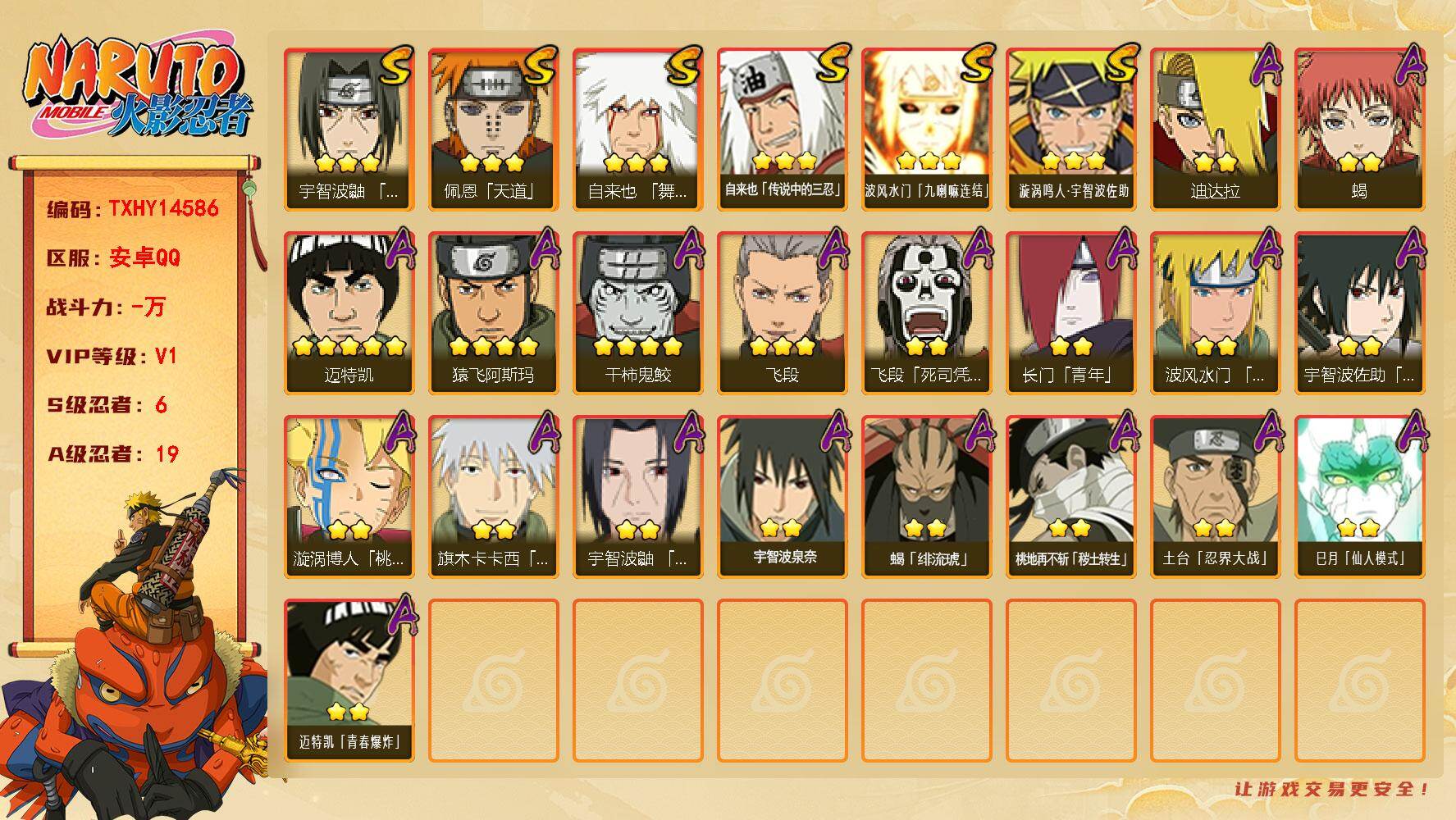Click the 波风水门「九喇嘛连结」 card
This screenshot has height=820, width=1456.
tap(926, 130)
